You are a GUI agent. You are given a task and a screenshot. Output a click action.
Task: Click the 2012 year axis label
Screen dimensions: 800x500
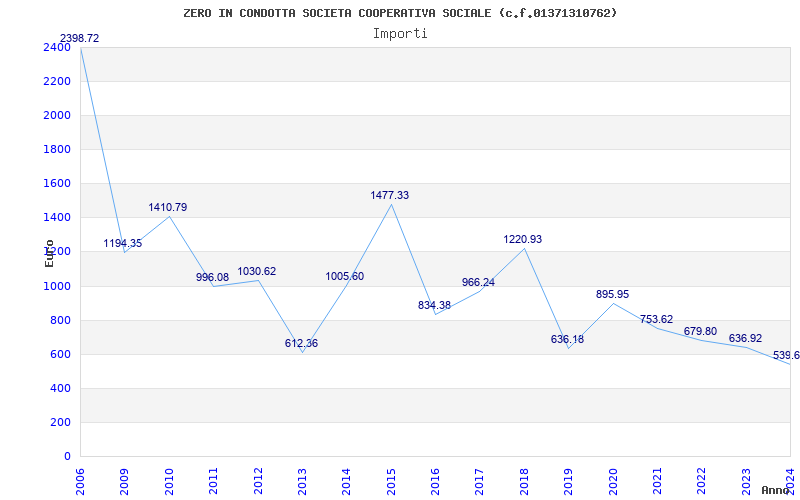(258, 481)
